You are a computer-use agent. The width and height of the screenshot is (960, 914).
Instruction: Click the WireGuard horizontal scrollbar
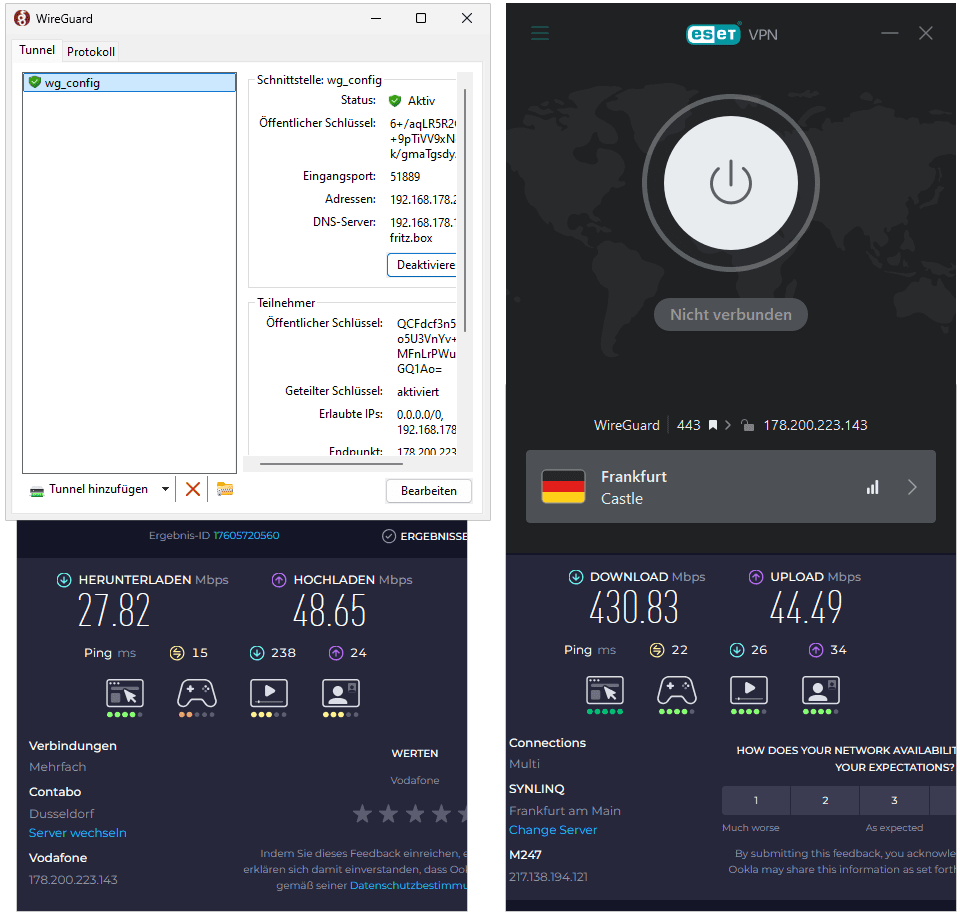tap(331, 464)
